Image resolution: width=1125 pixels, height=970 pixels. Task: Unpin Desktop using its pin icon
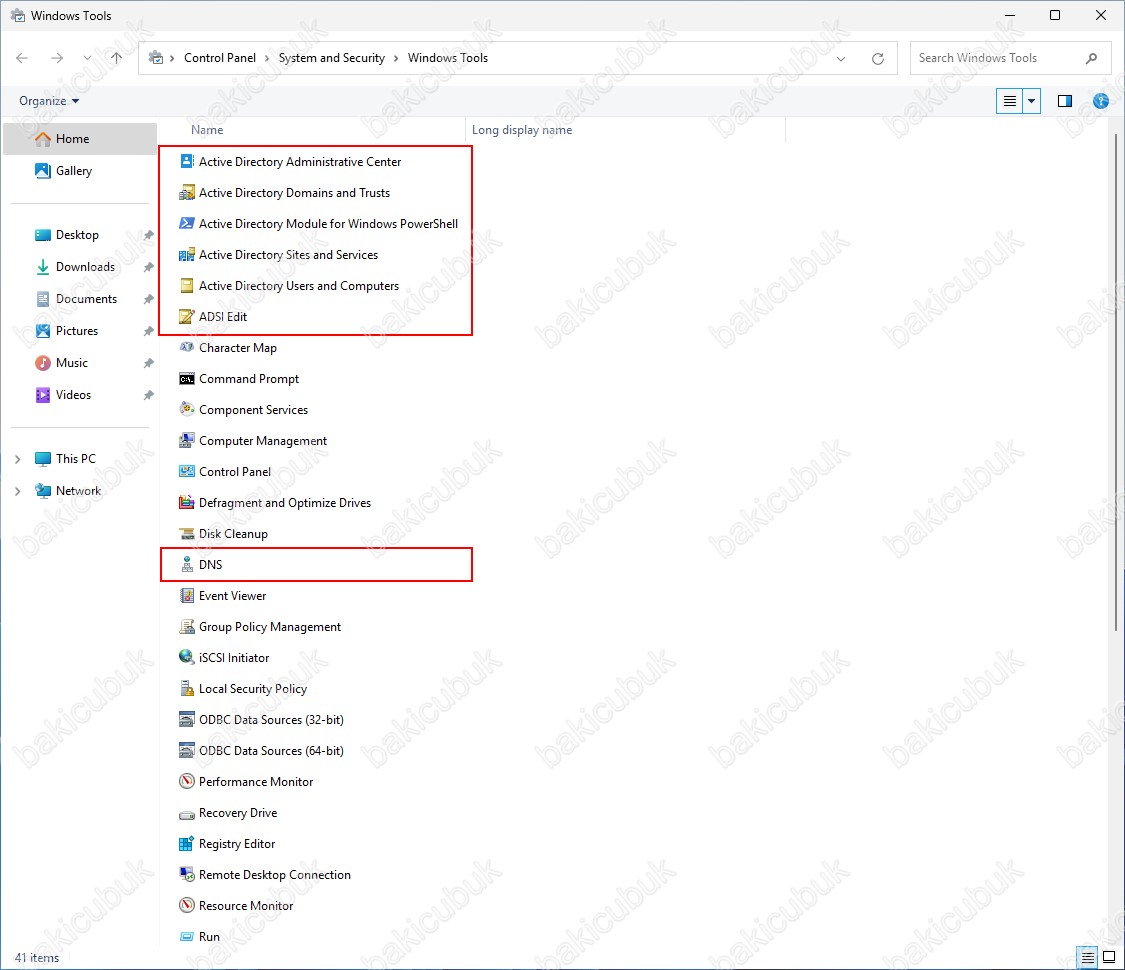click(149, 235)
